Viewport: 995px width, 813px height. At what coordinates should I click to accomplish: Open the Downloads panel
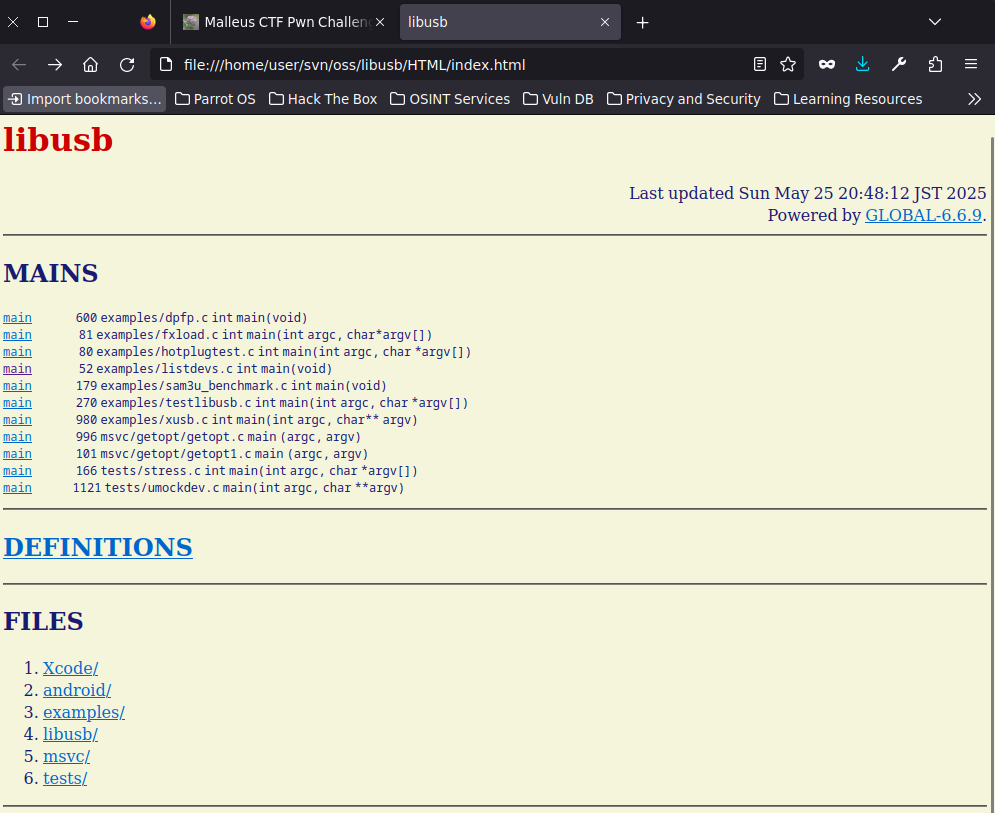pos(862,63)
